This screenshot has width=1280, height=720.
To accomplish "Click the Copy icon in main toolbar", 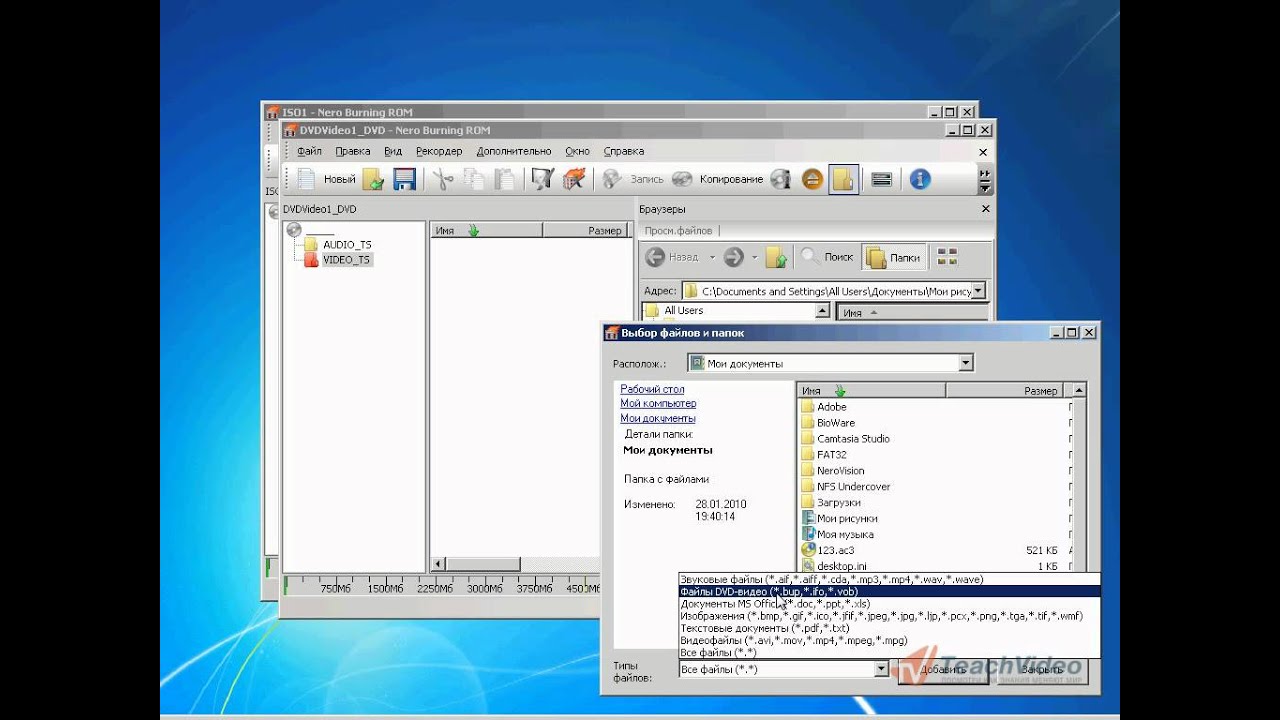I will tap(474, 179).
